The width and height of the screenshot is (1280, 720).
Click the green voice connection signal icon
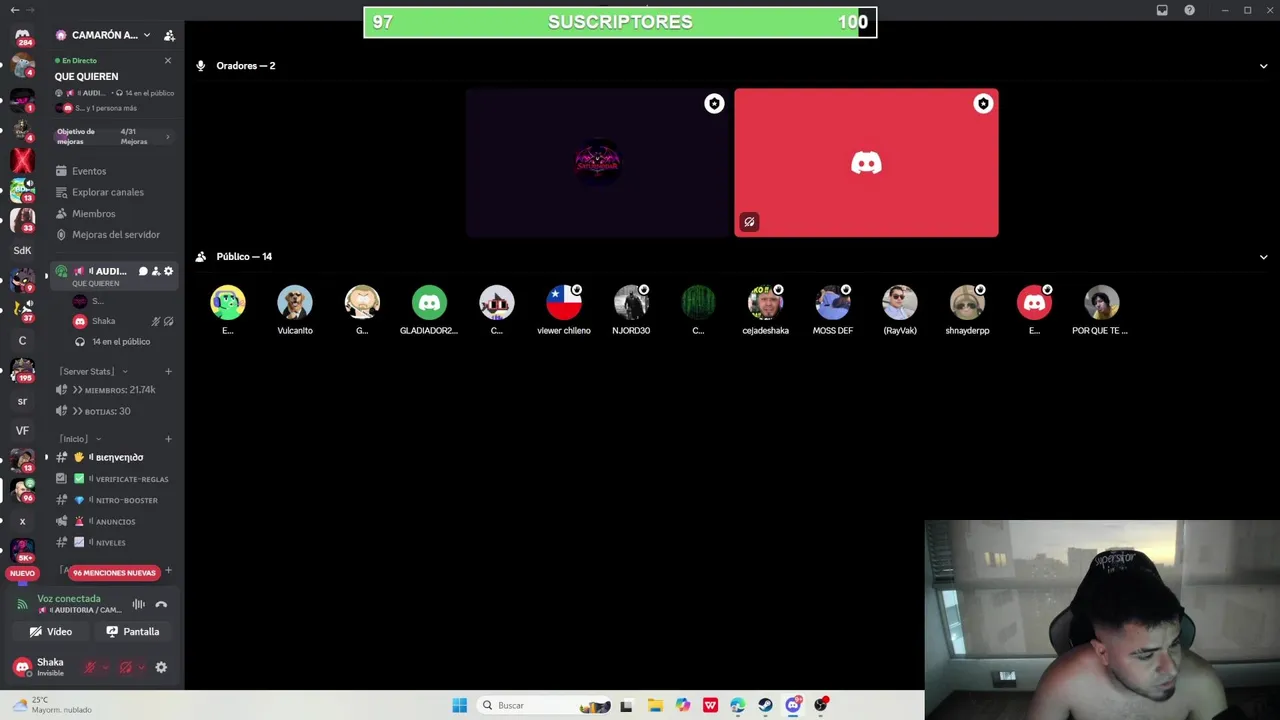tap(22, 604)
